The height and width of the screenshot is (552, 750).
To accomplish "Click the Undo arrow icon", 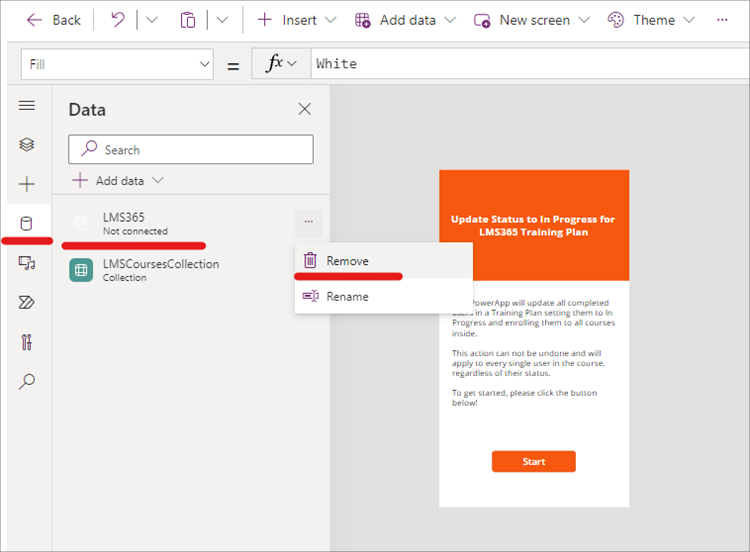I will (118, 20).
